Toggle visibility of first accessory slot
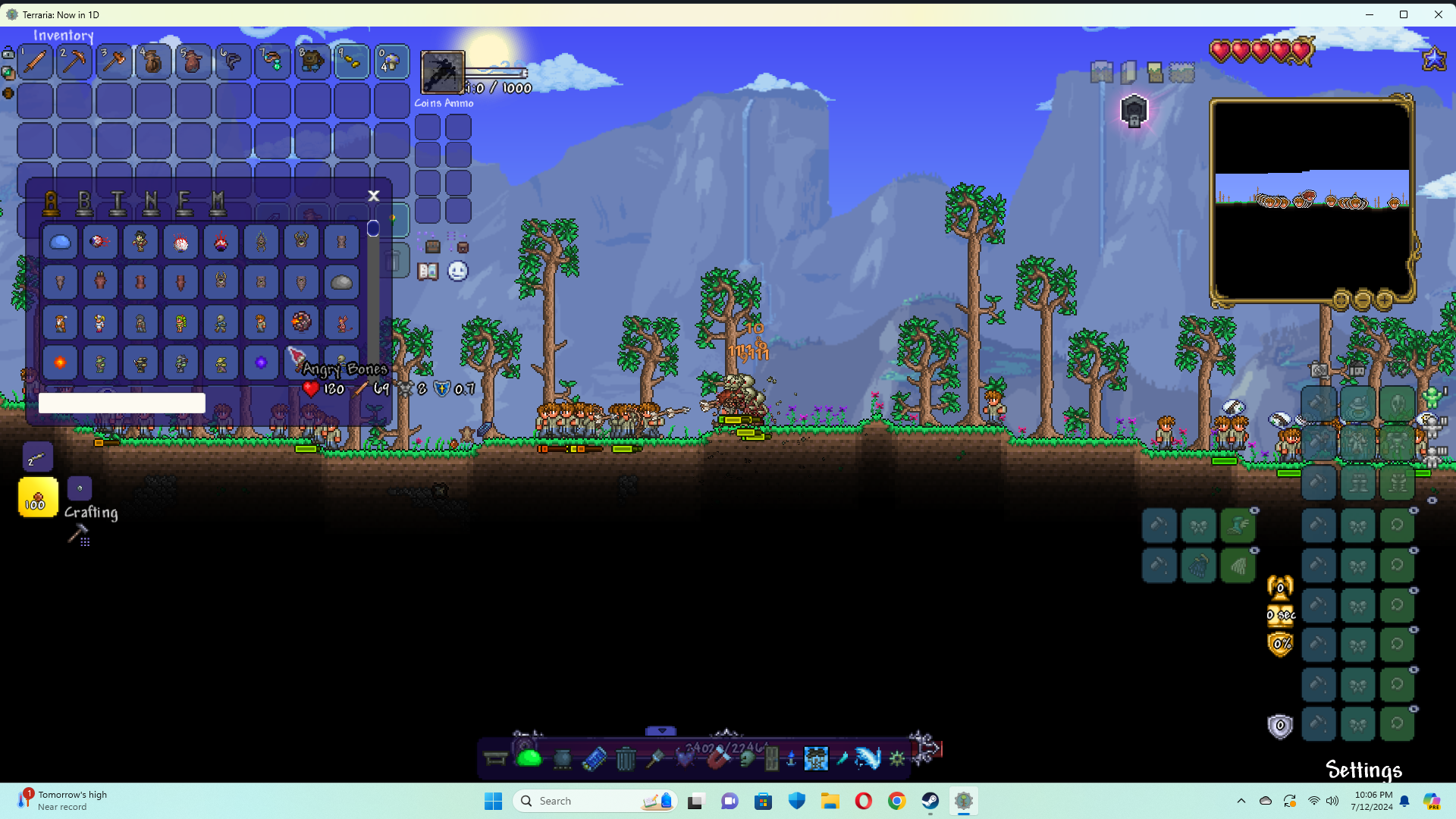 point(1414,511)
